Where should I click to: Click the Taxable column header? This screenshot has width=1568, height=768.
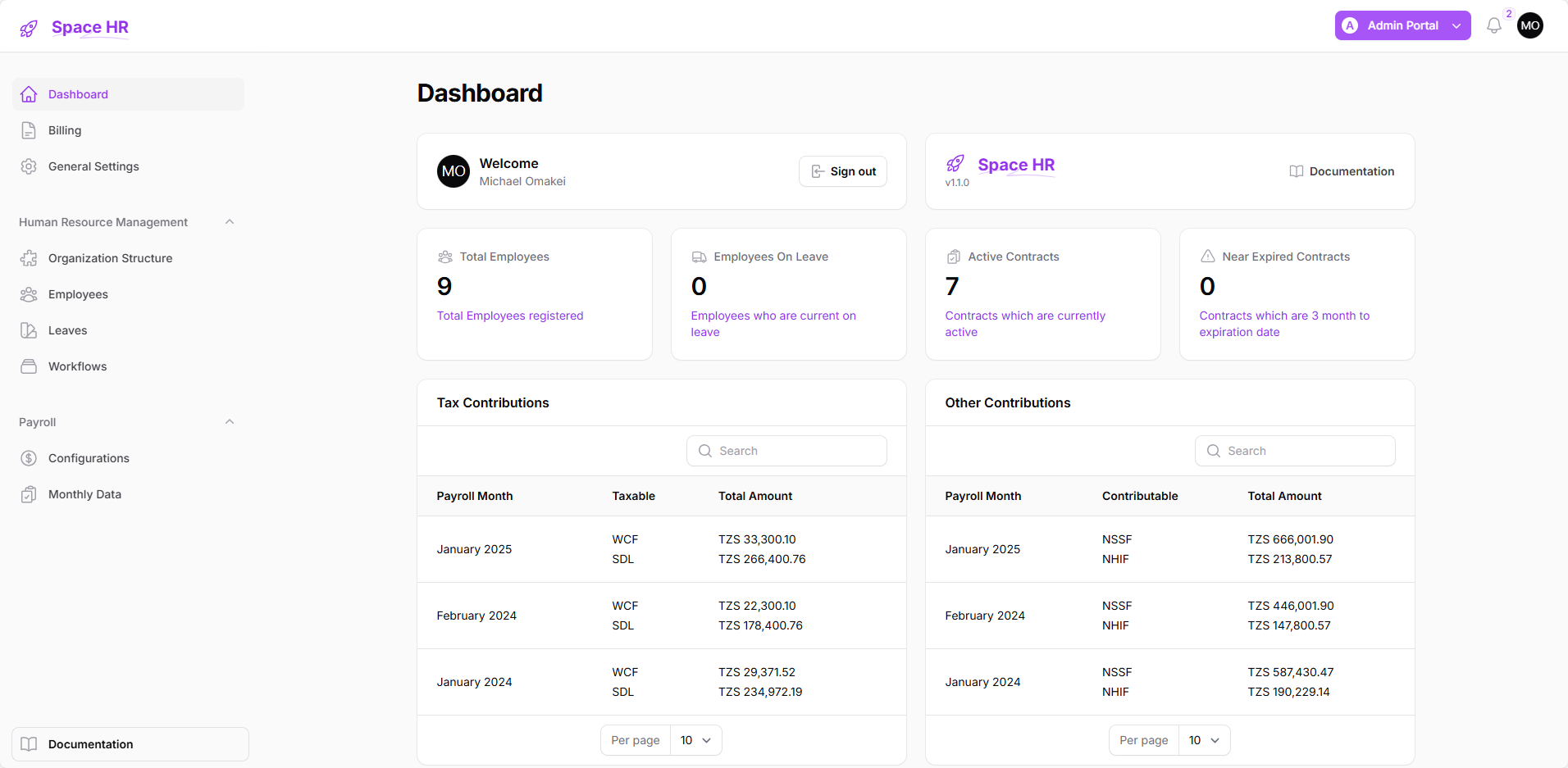tap(633, 496)
